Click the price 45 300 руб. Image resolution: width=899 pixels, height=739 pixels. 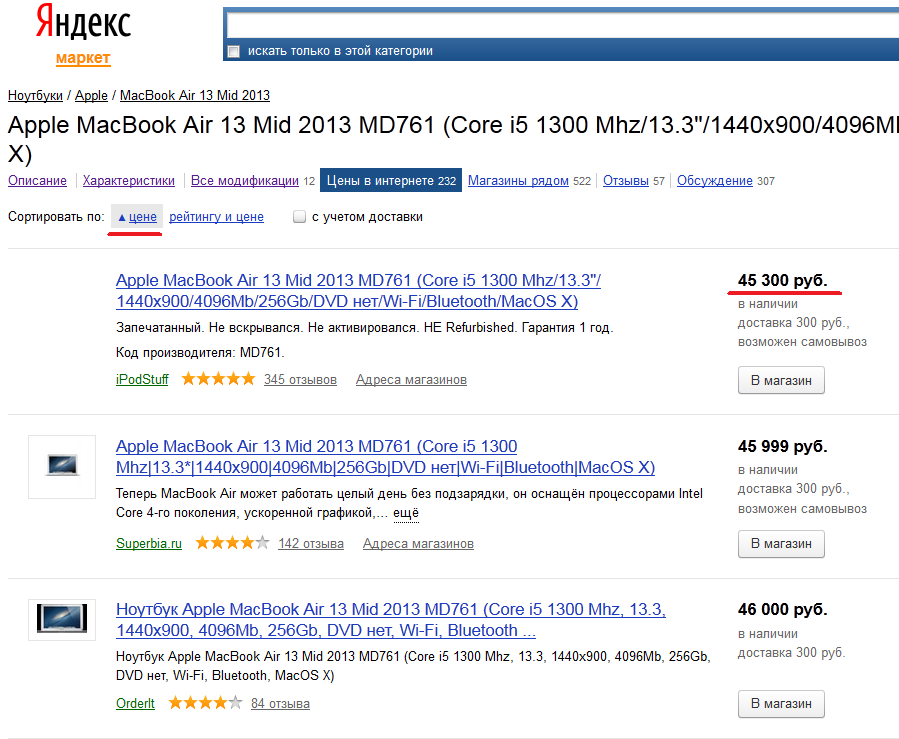(783, 280)
